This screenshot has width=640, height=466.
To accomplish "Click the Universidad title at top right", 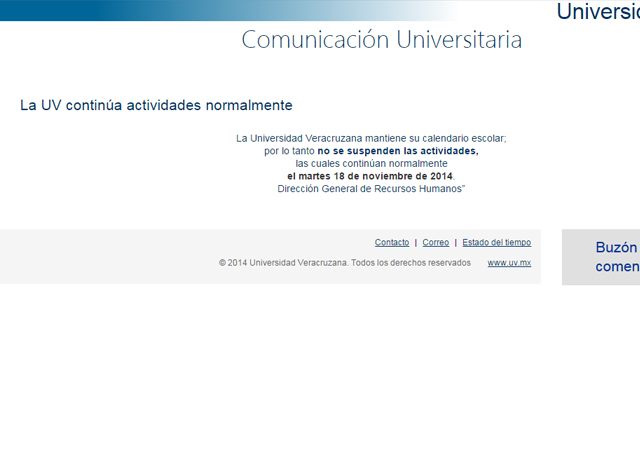I will 598,12.
